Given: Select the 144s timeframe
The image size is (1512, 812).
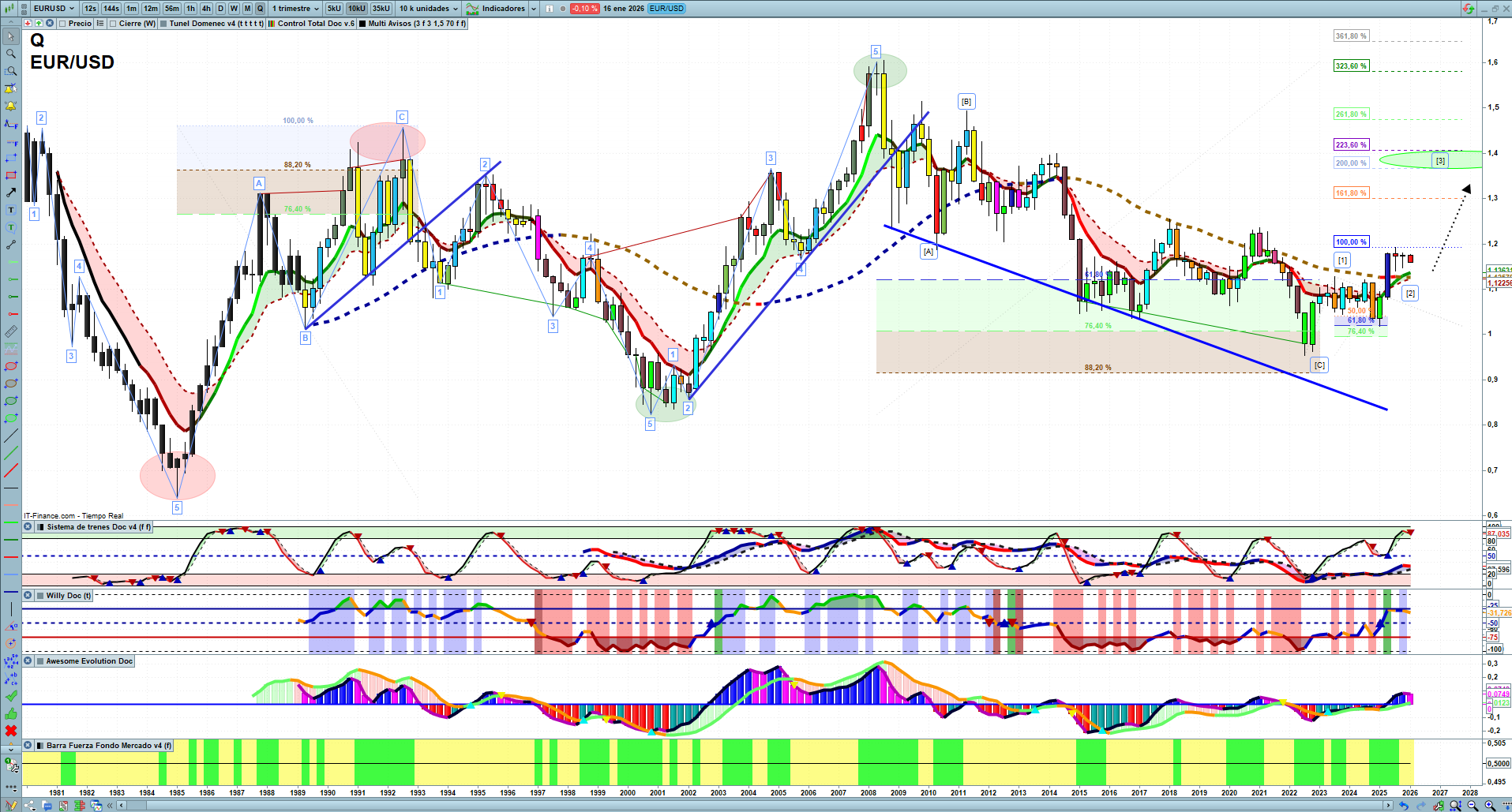Looking at the screenshot, I should coord(111,9).
